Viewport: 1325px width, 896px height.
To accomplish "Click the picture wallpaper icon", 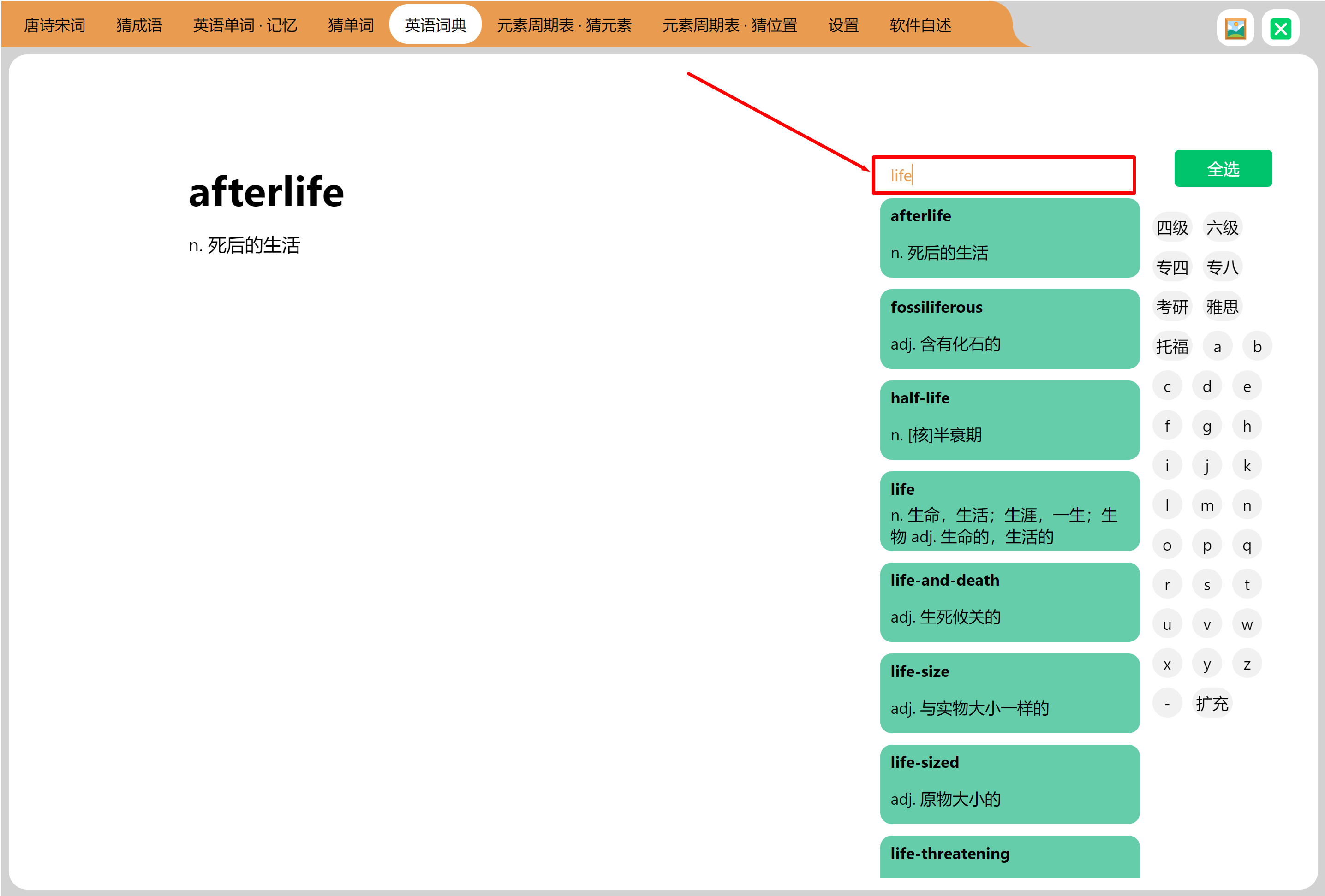I will (1235, 28).
